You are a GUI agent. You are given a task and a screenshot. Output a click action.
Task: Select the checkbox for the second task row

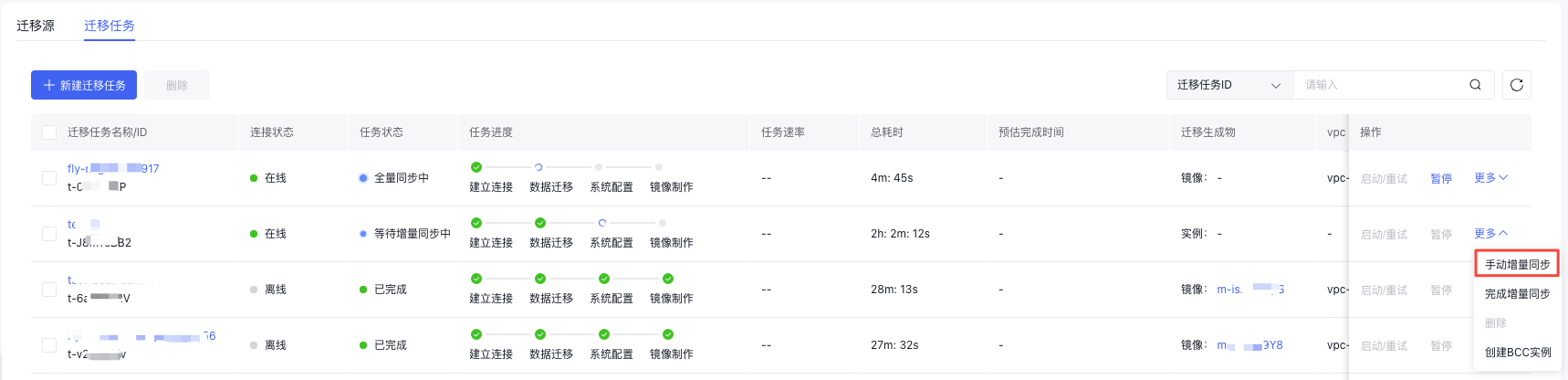click(49, 234)
